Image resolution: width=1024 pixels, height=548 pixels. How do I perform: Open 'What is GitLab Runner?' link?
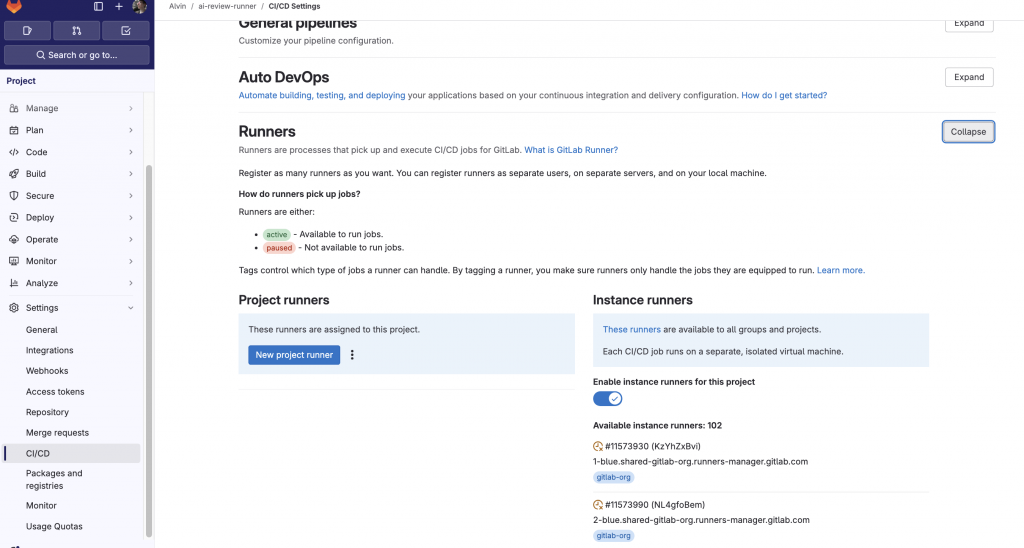[x=571, y=150]
